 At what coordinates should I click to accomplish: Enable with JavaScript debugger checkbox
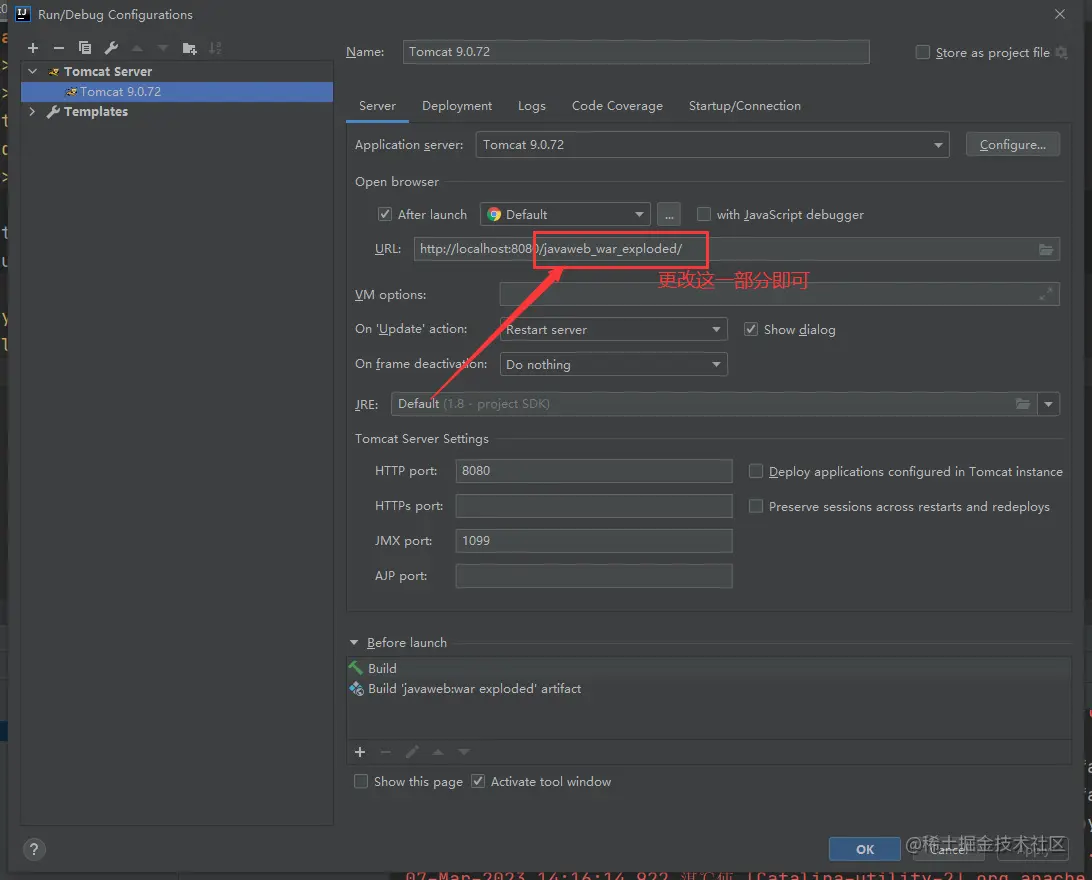click(x=704, y=214)
